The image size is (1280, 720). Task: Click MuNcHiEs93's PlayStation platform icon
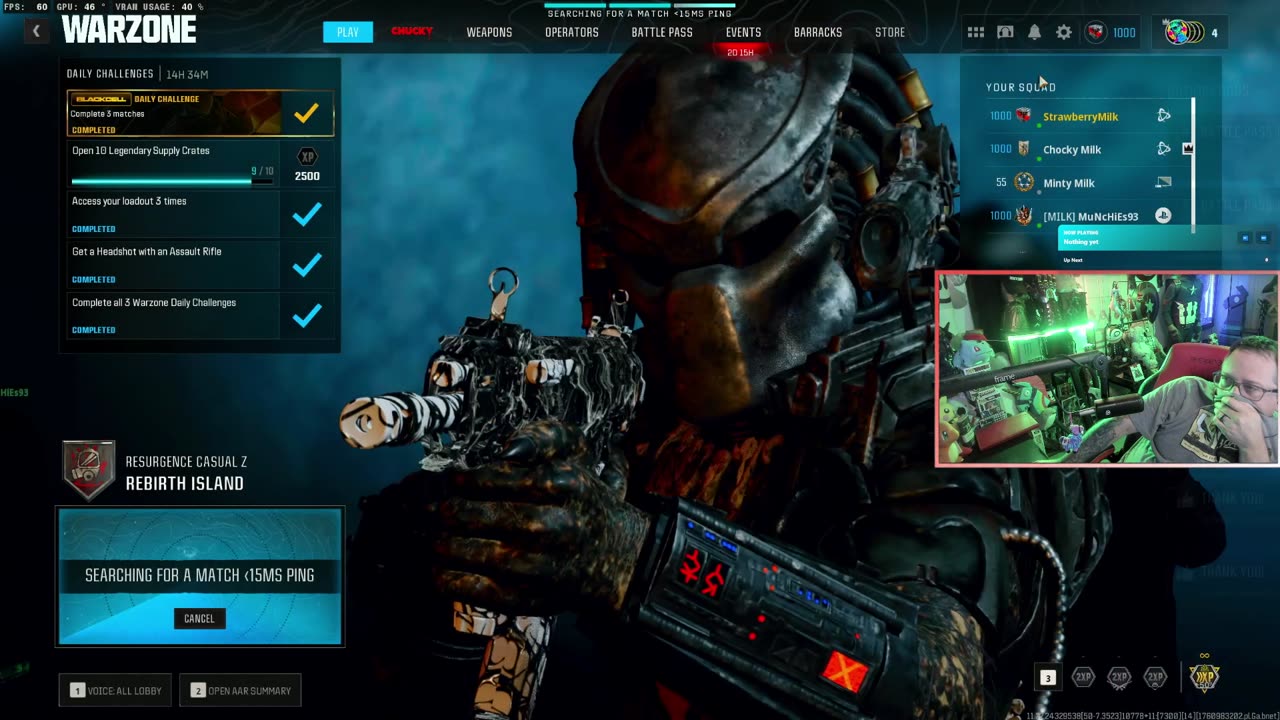[x=1163, y=216]
